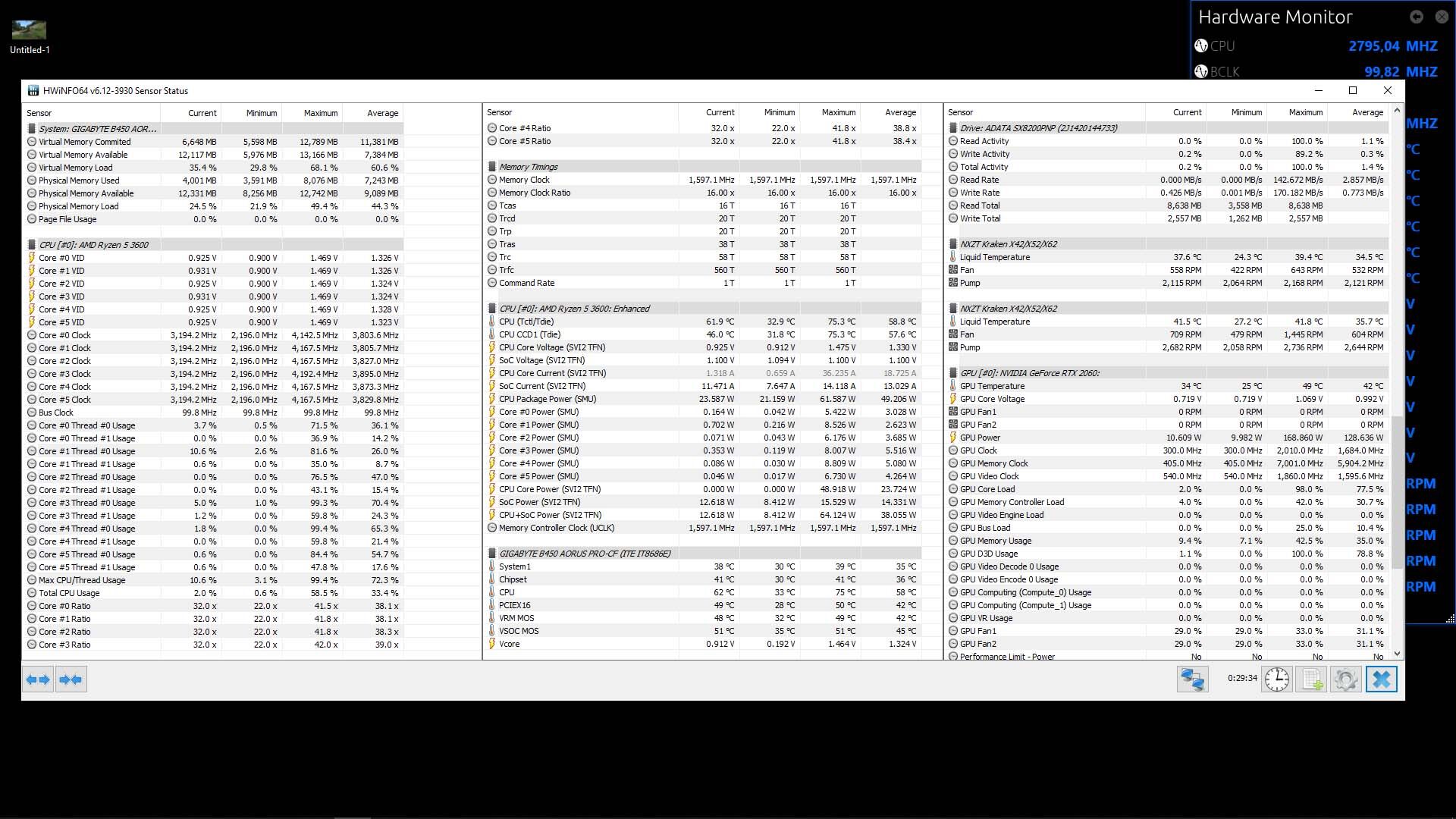Image resolution: width=1456 pixels, height=819 pixels.
Task: Click scrollbar down arrow in right panel
Action: coord(1397,654)
